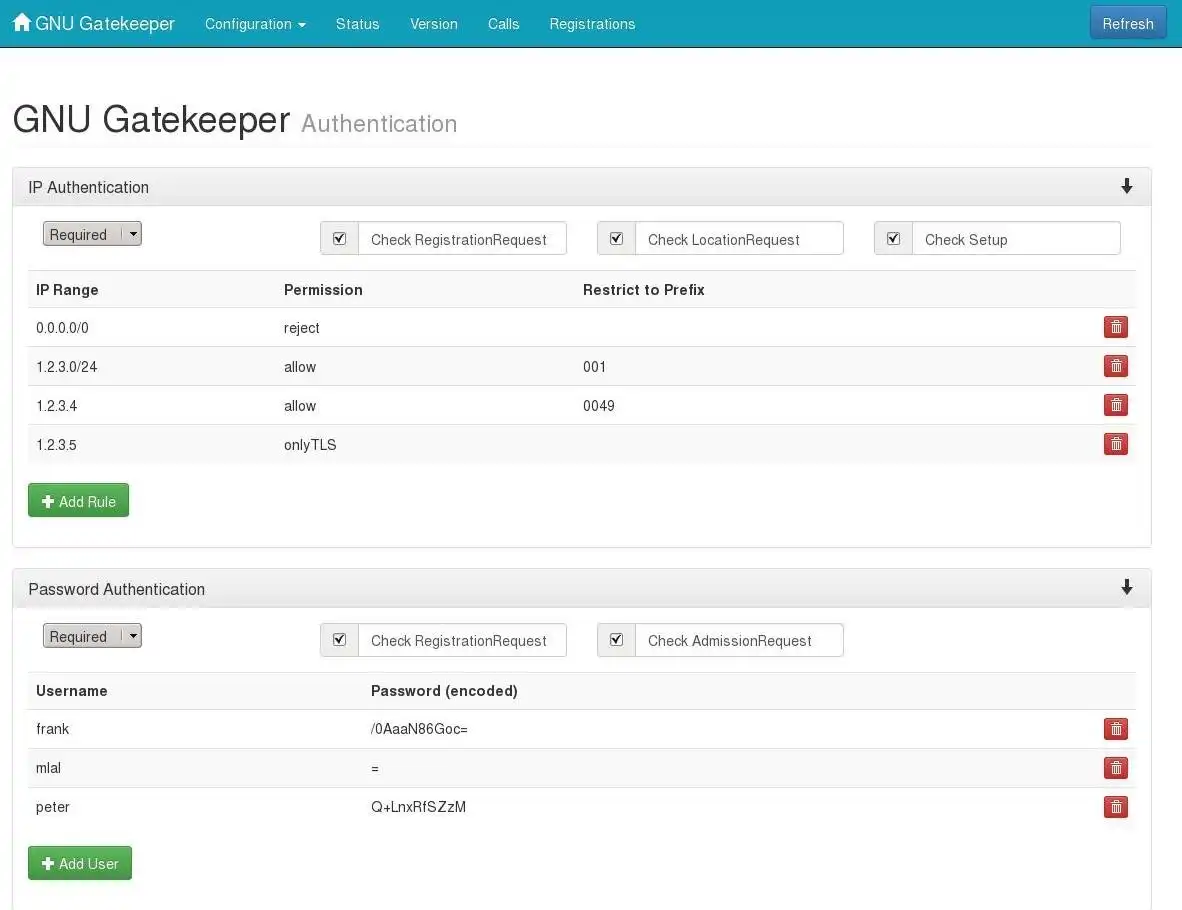Delete the 1.2.3.5 onlyTLS rule

click(x=1116, y=445)
